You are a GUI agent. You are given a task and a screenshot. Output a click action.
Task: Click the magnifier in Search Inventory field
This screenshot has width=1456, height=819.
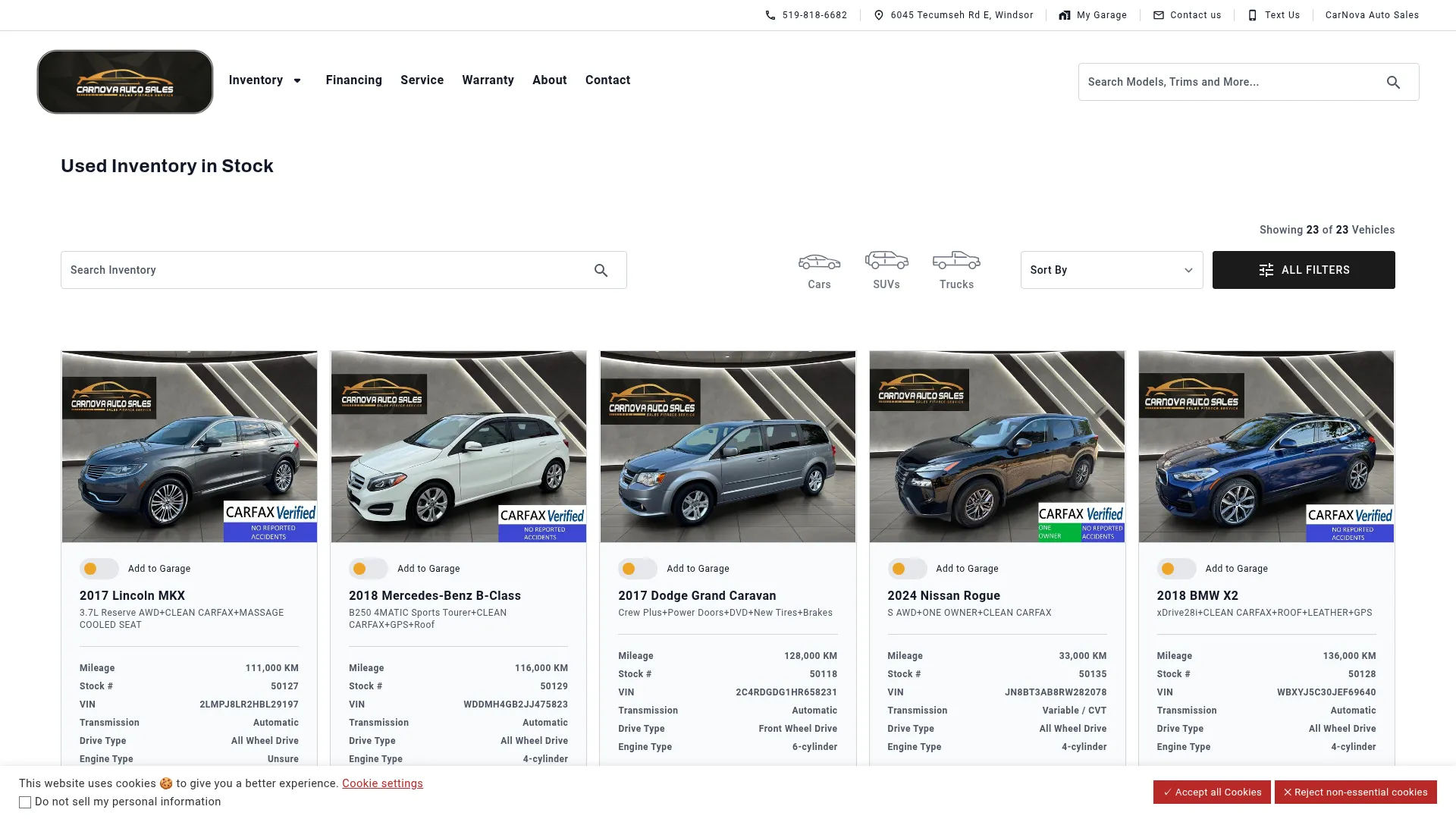601,270
